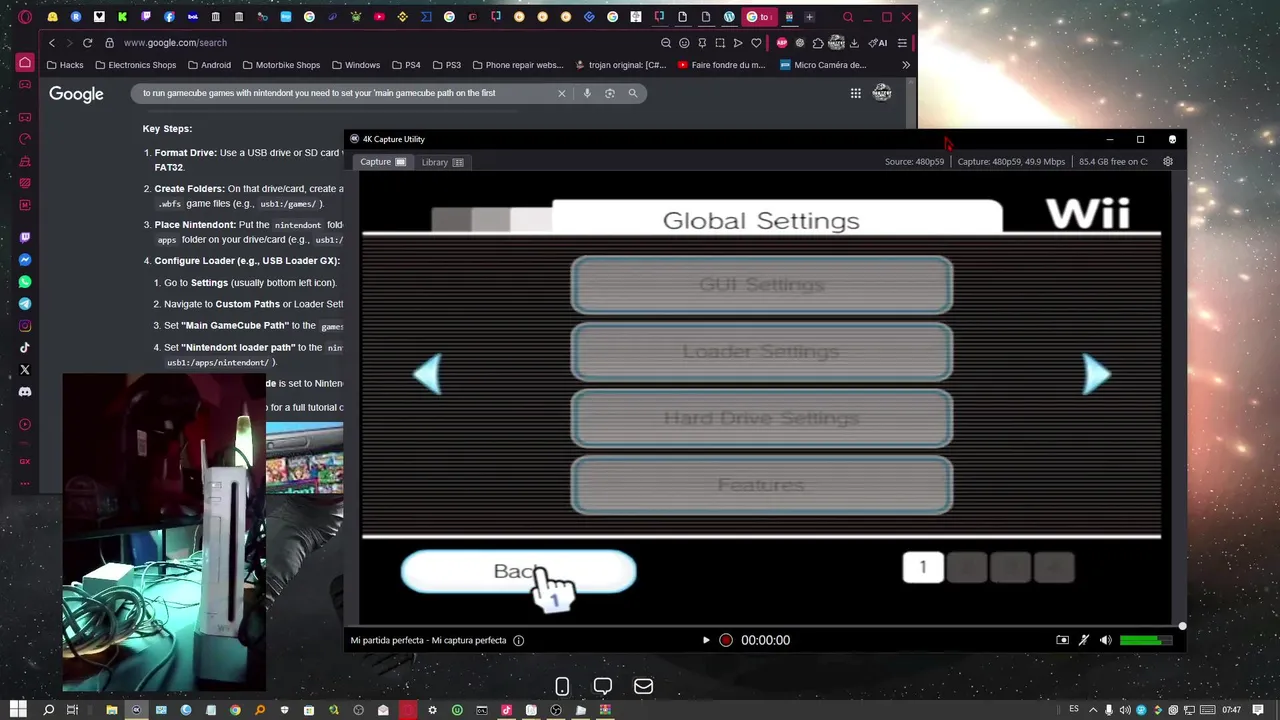Click the left arrow for previous settings page

427,374
